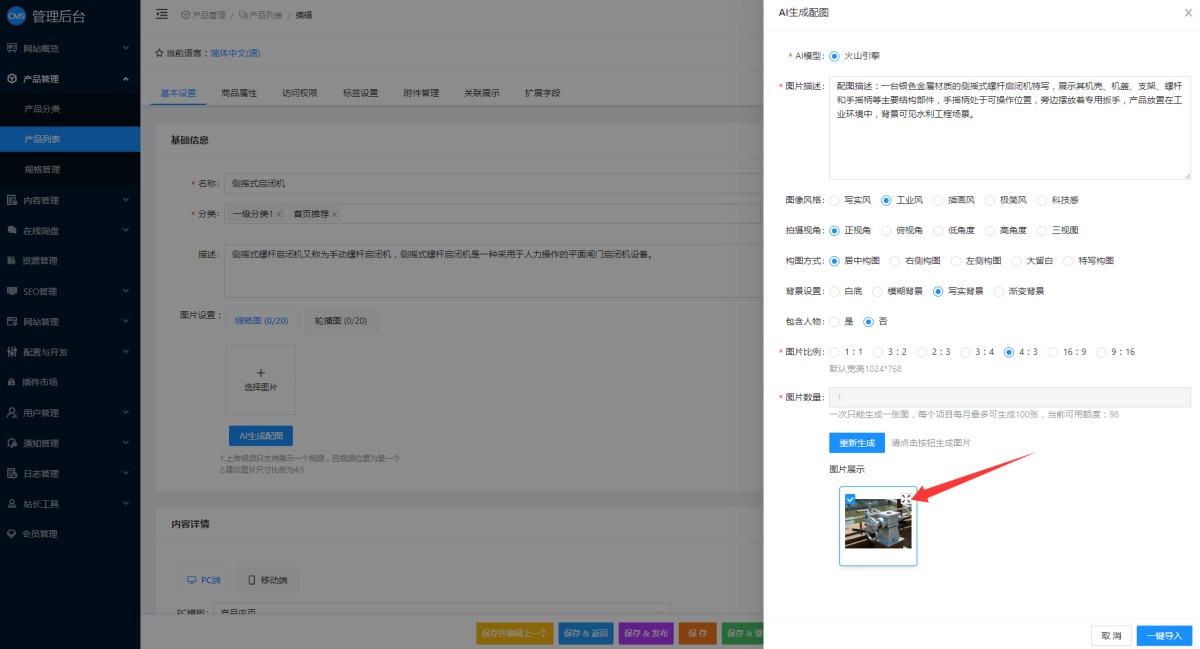1200x649 pixels.
Task: Collapse the 产品管理 sidebar menu
Action: click(125, 79)
